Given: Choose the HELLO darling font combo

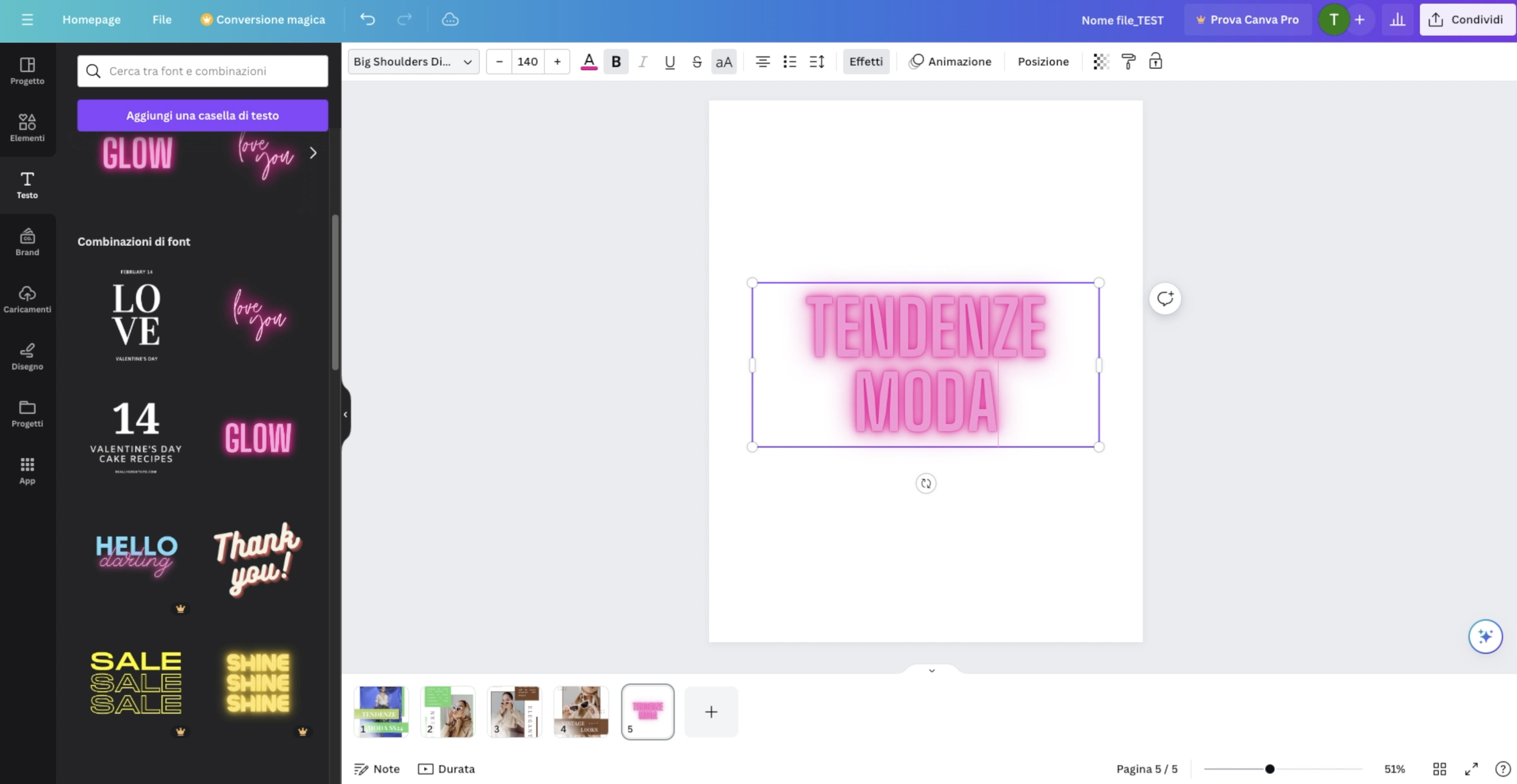Looking at the screenshot, I should 137,554.
